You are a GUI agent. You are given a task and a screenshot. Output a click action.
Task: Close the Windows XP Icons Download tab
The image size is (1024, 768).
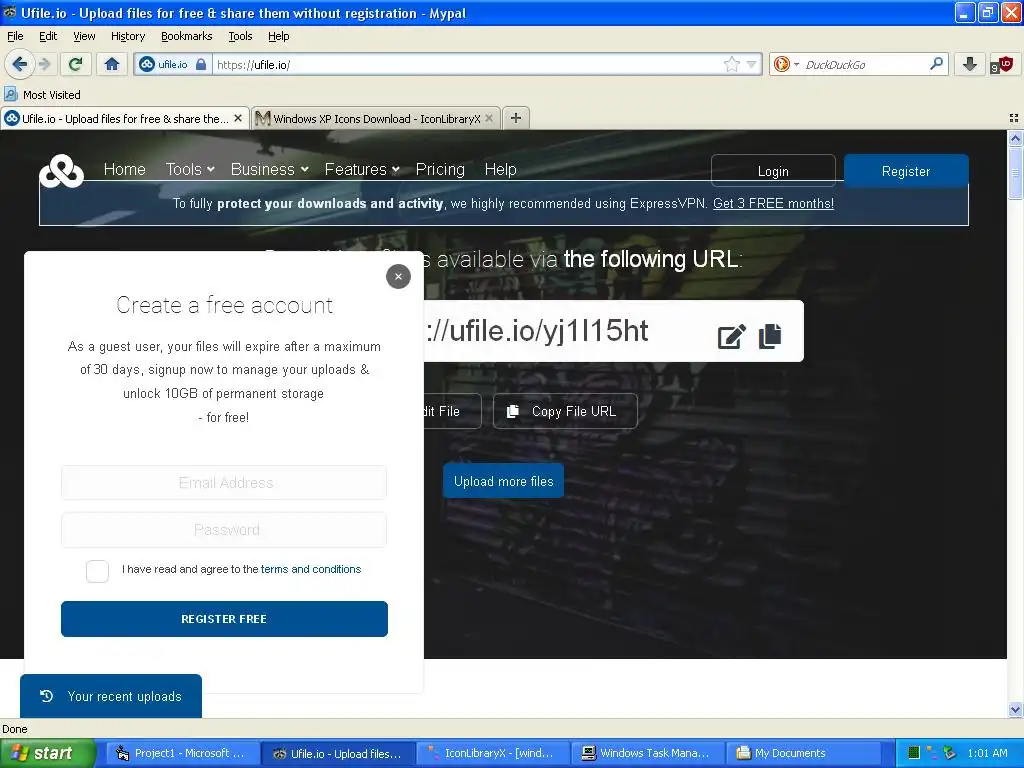489,118
